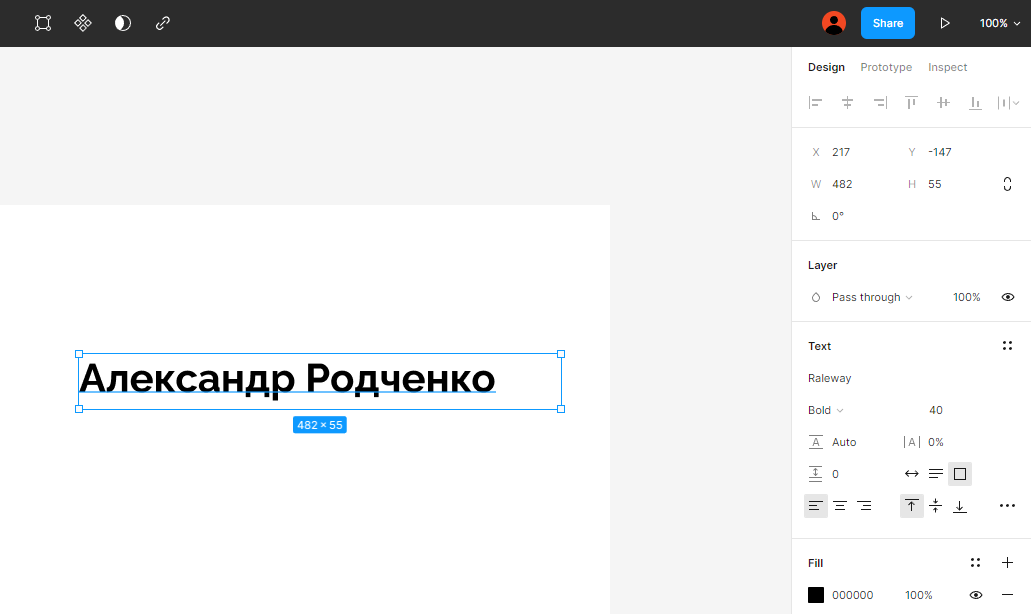Click the link icon in the toolbar
Image resolution: width=1031 pixels, height=614 pixels.
pos(162,23)
